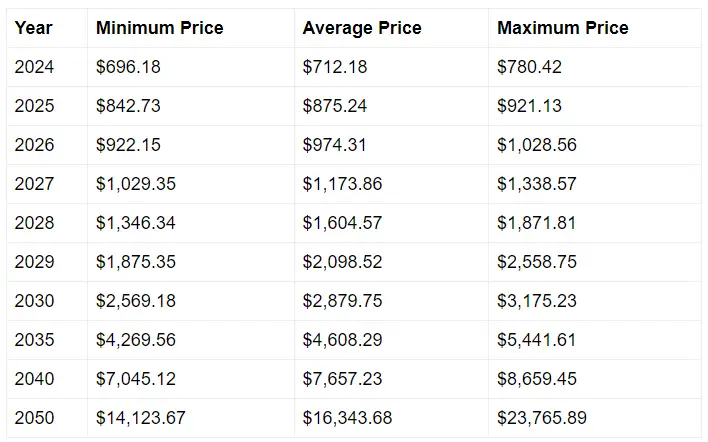The width and height of the screenshot is (708, 442).
Task: Select the $7,657.23 average price cell
Action: 342,379
